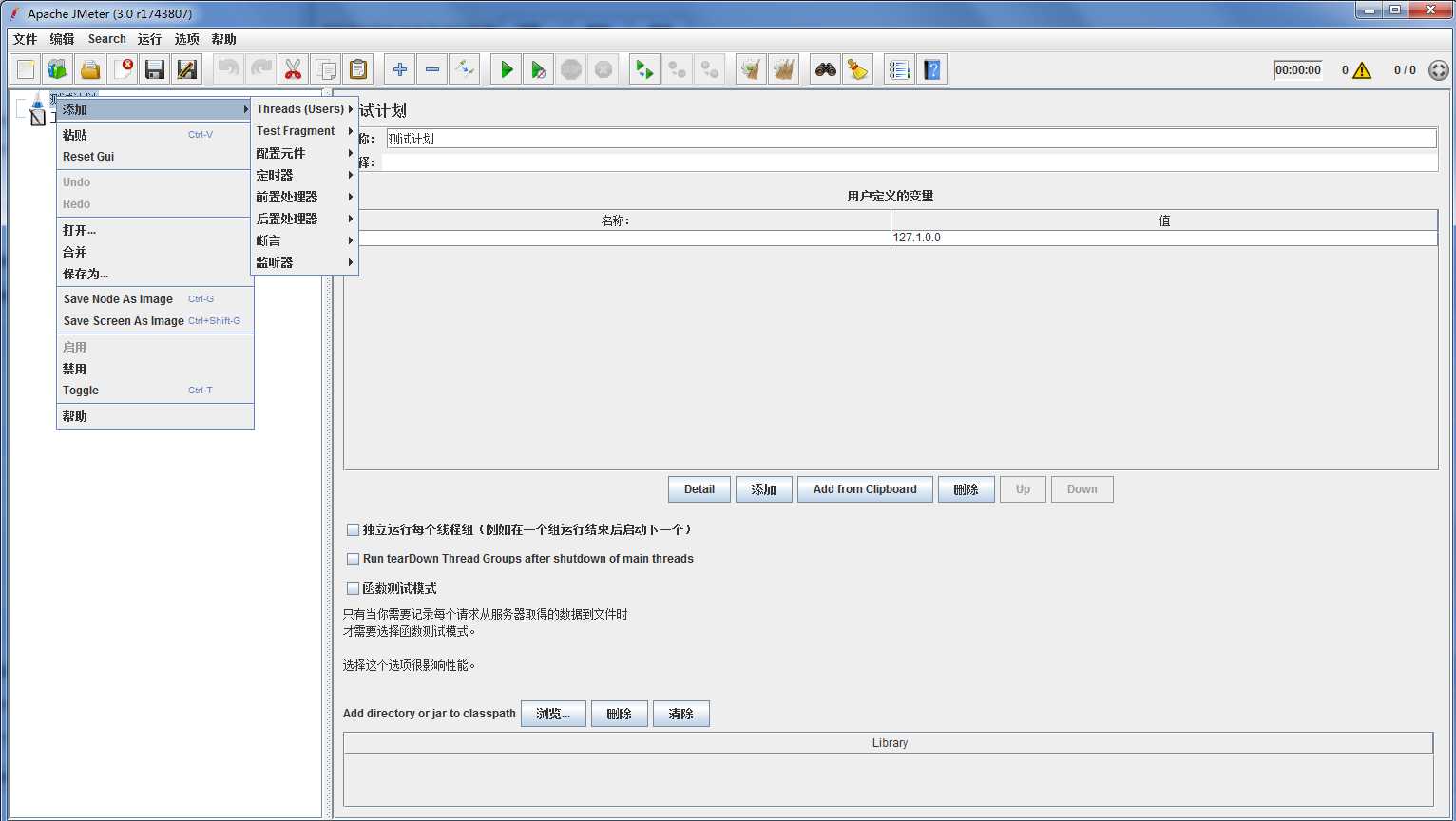Click the Remote Stop All icon
Image resolution: width=1456 pixels, height=821 pixels.
677,69
